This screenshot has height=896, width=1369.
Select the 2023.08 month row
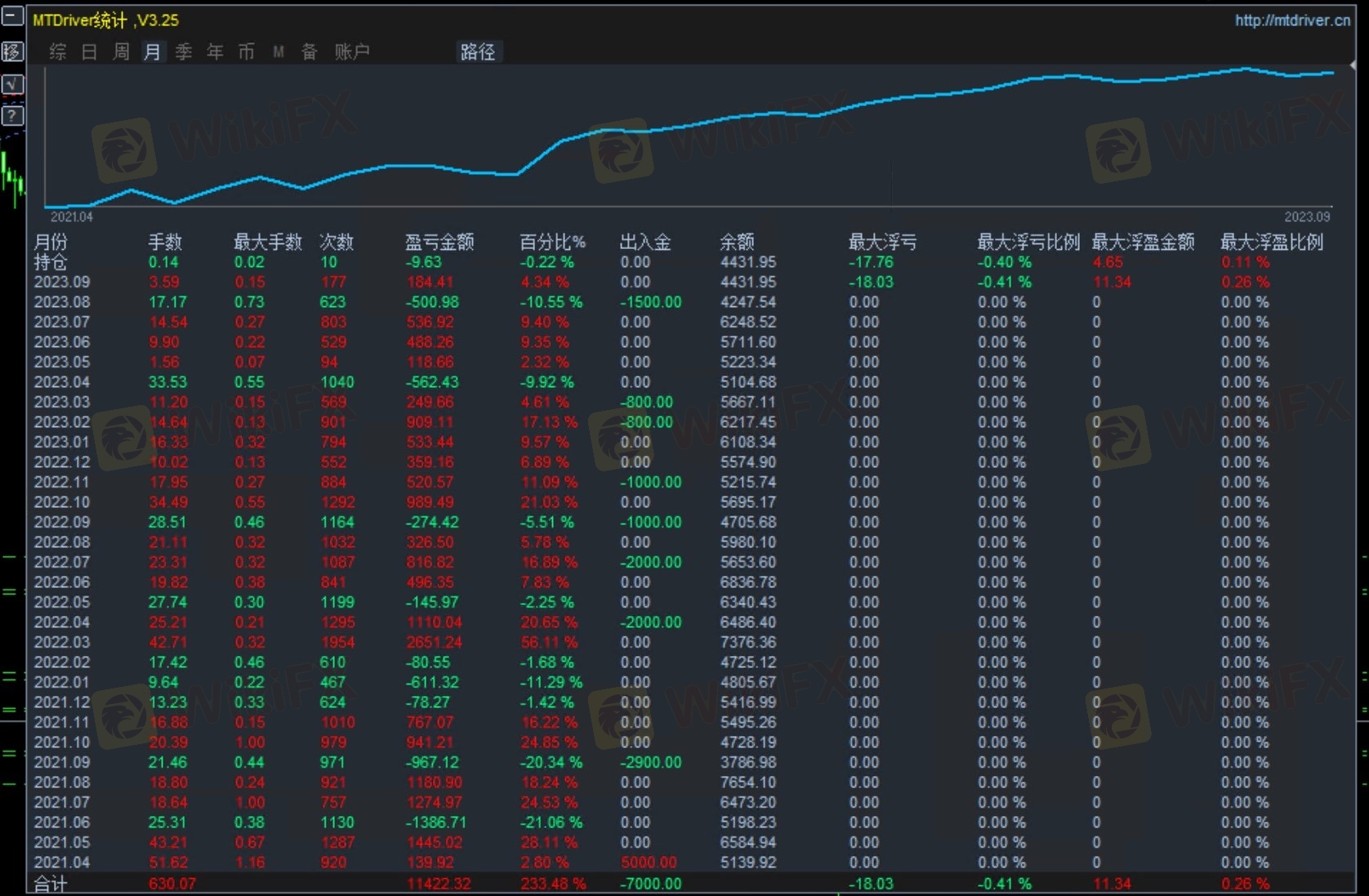coord(62,302)
